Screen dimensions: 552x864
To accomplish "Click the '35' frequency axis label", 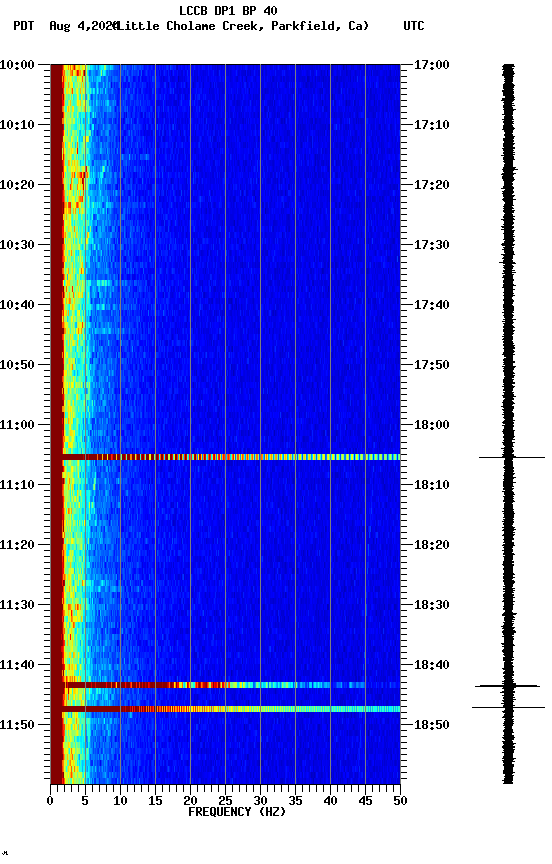I will pos(295,801).
